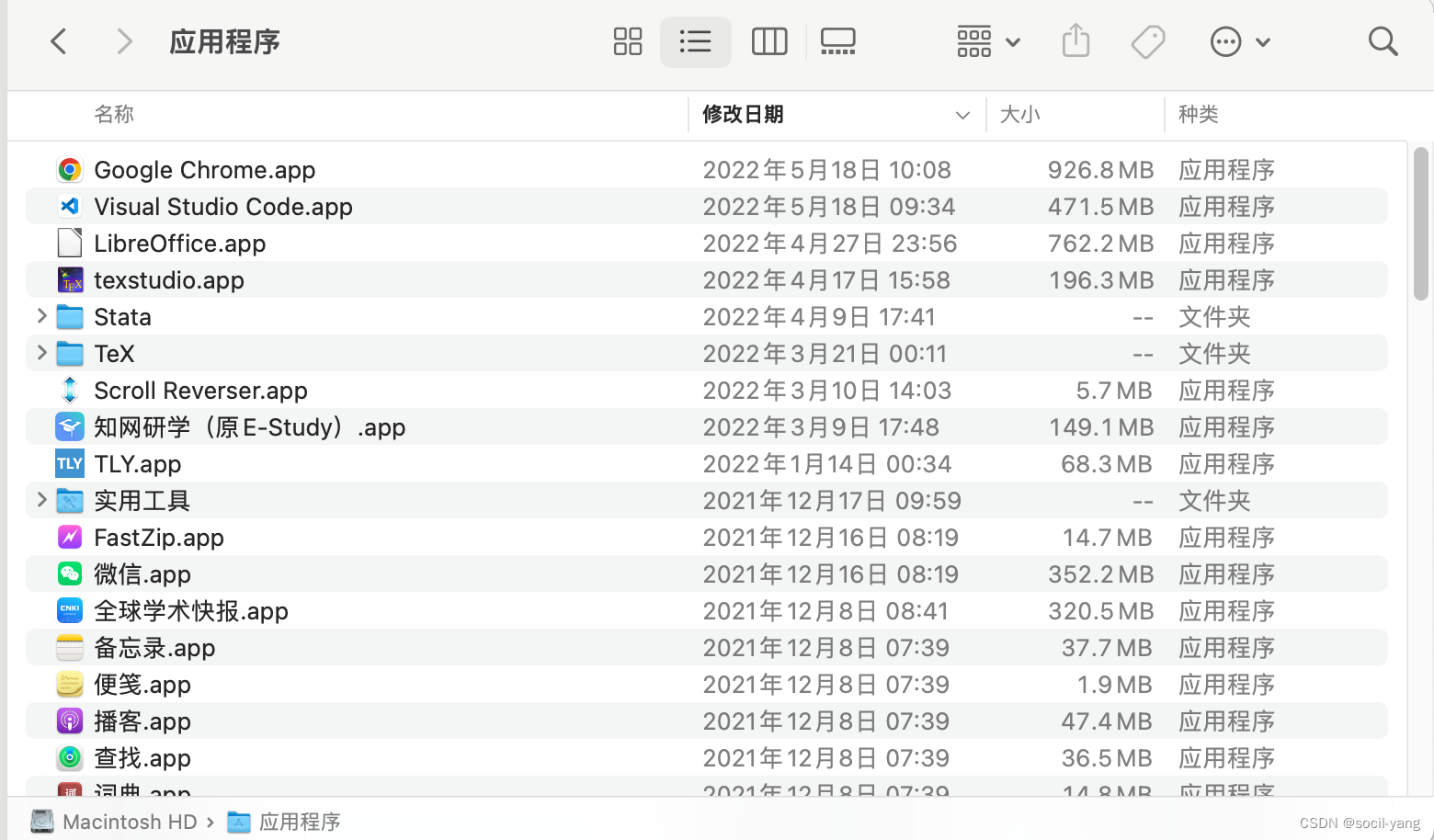This screenshot has width=1434, height=840.
Task: Click the vertical scrollbar thumb
Action: pos(1420,223)
